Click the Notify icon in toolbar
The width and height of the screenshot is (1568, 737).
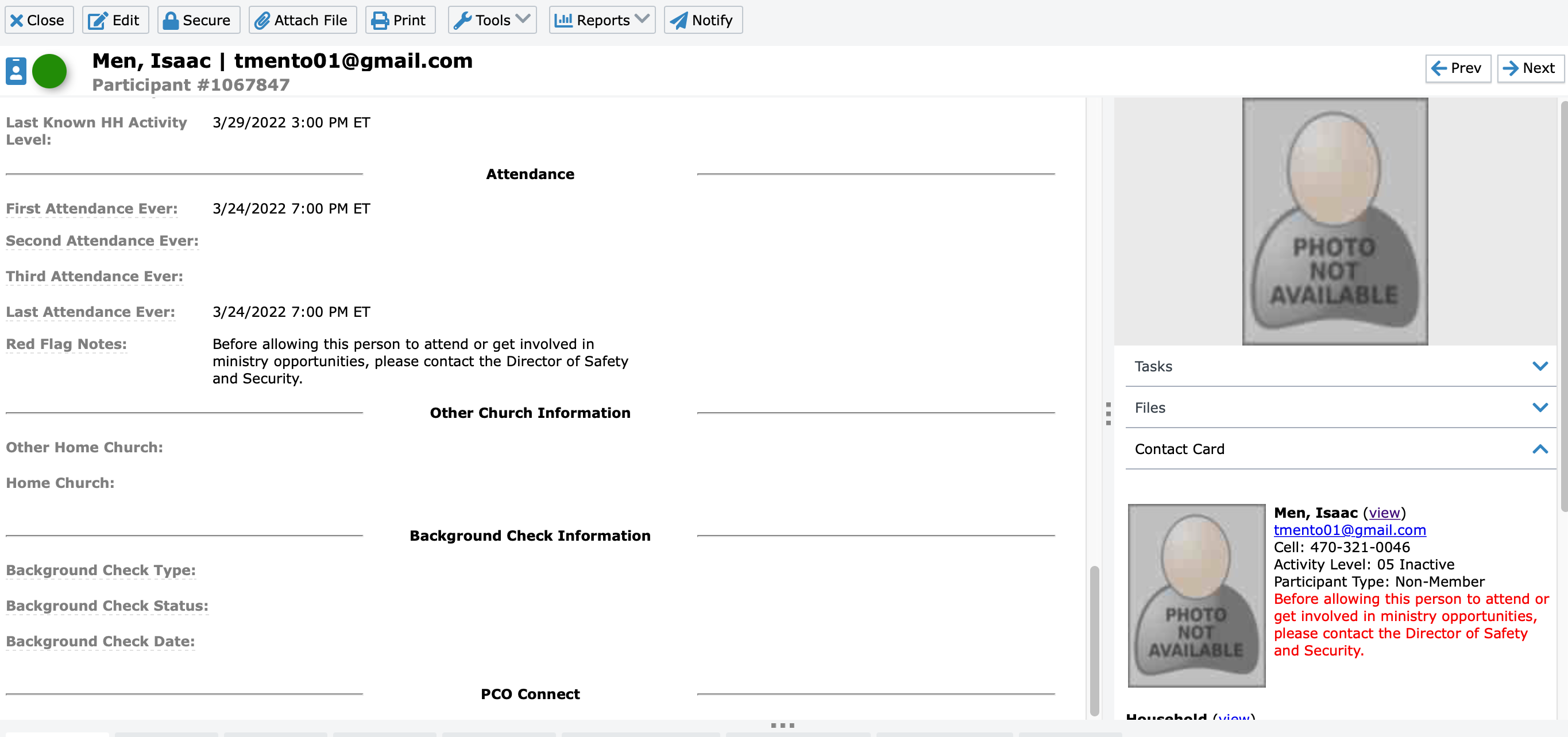tap(704, 20)
